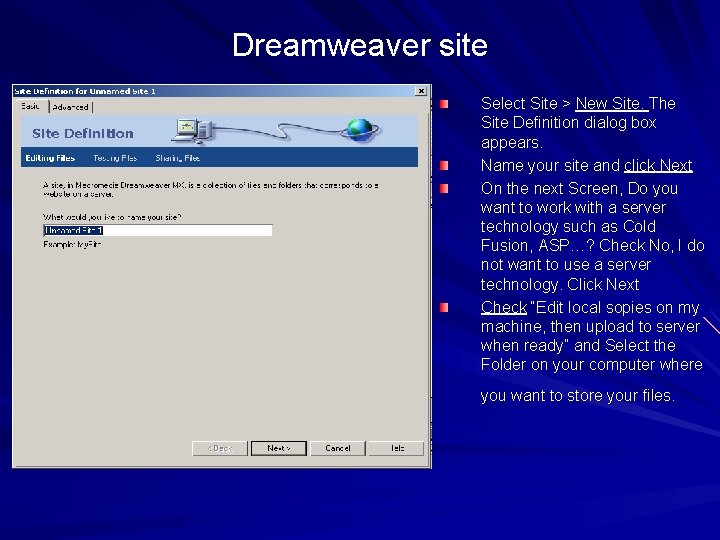Screen dimensions: 720x540
Task: Click the 'Example: MySite' hint text
Action: pos(72,244)
